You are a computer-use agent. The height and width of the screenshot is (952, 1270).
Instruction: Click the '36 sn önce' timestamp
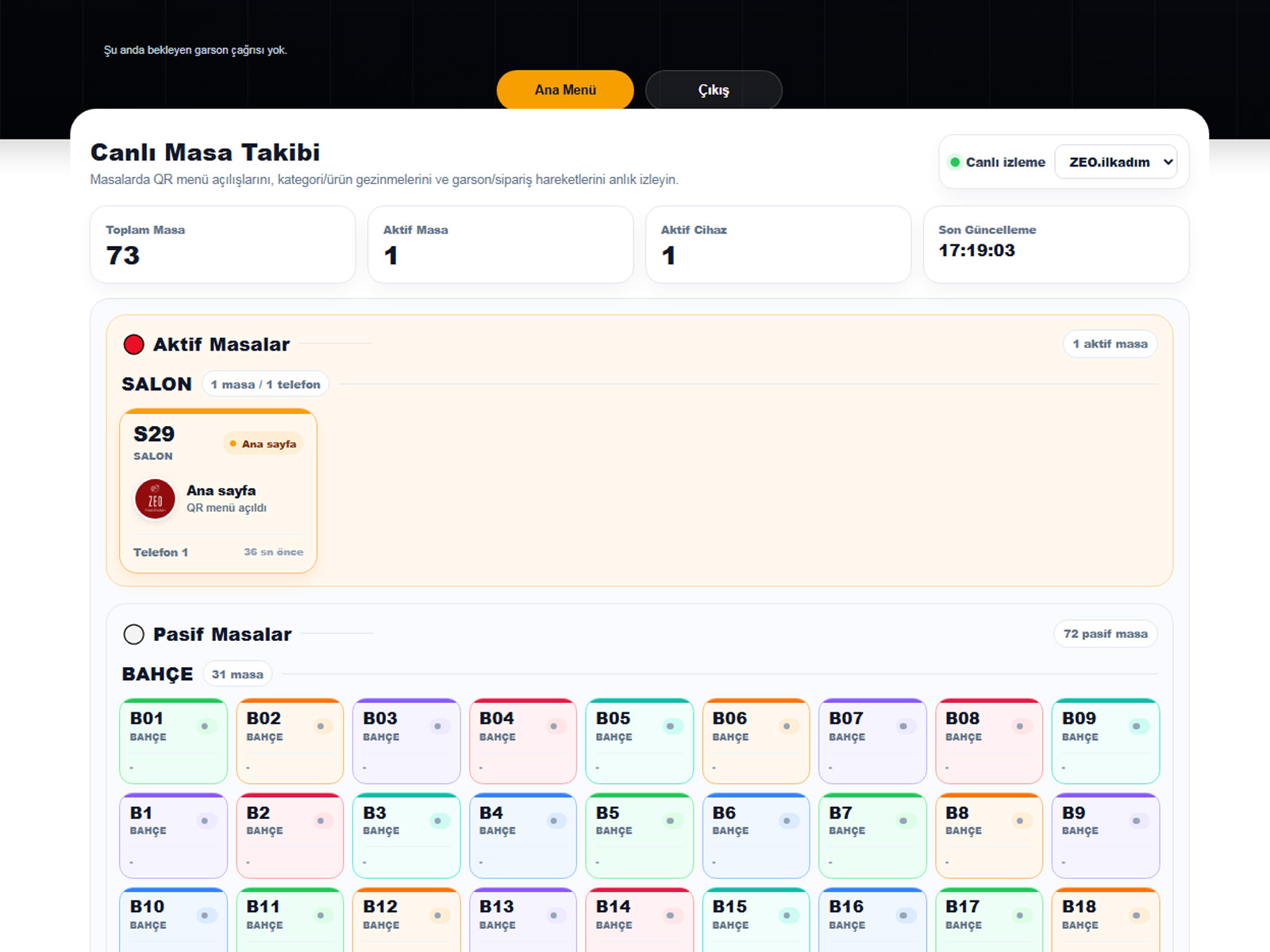(x=273, y=552)
